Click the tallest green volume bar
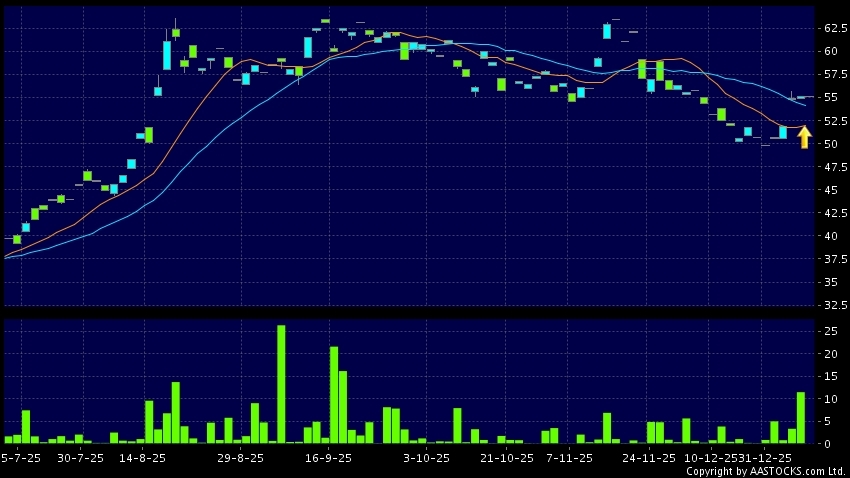This screenshot has height=478, width=850. 281,384
